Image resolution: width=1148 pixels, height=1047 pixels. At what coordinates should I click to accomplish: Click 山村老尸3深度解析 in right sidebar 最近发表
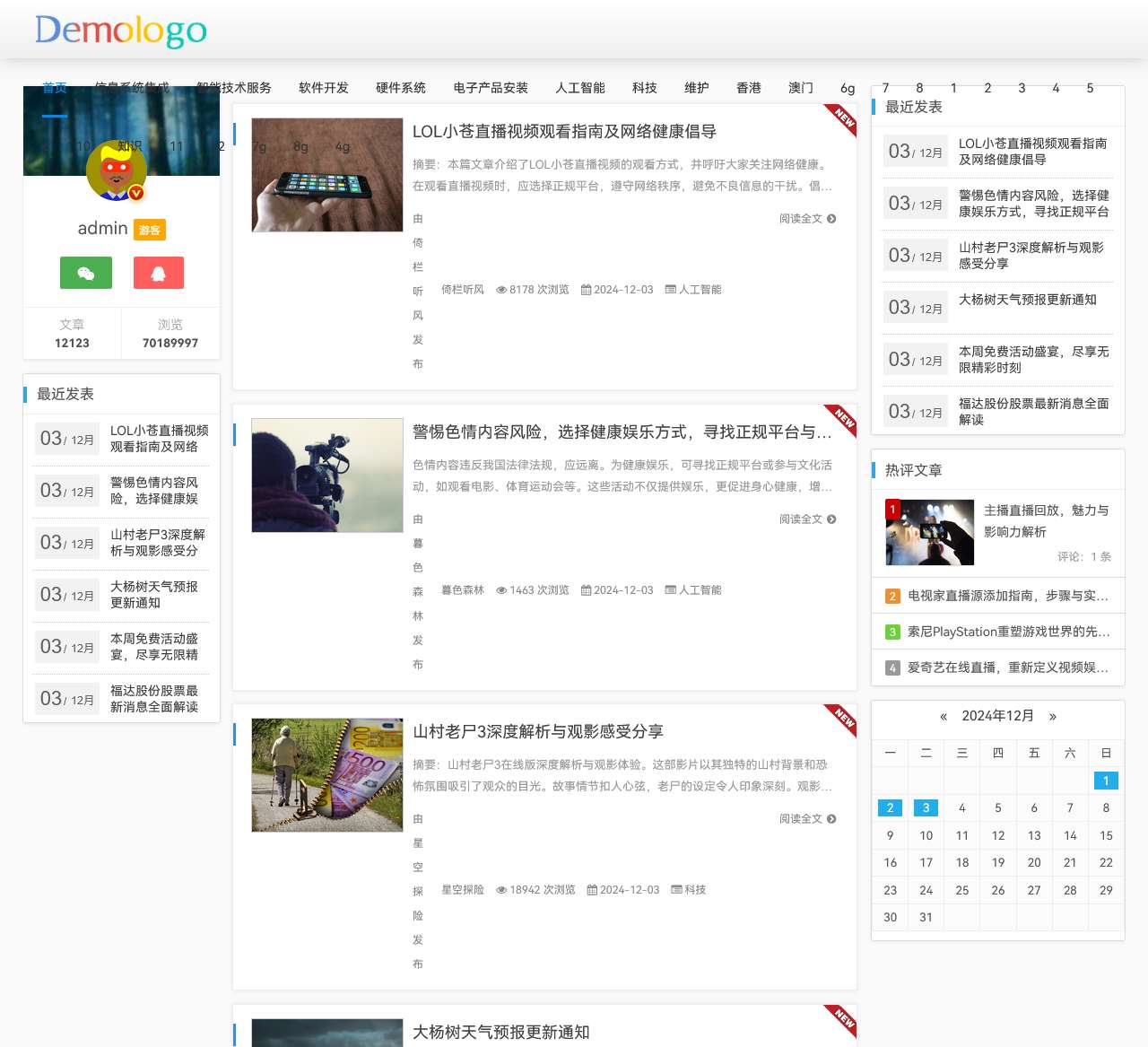1031,256
